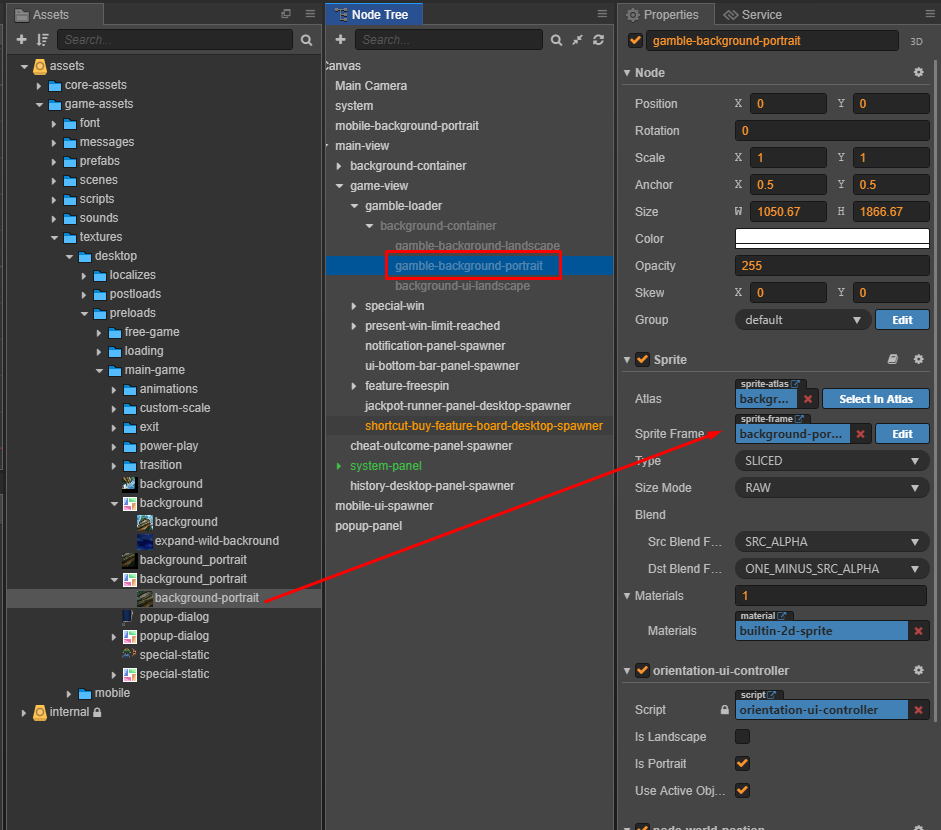Open the Src Blend Factor SRC_ALPHA dropdown

tap(832, 542)
